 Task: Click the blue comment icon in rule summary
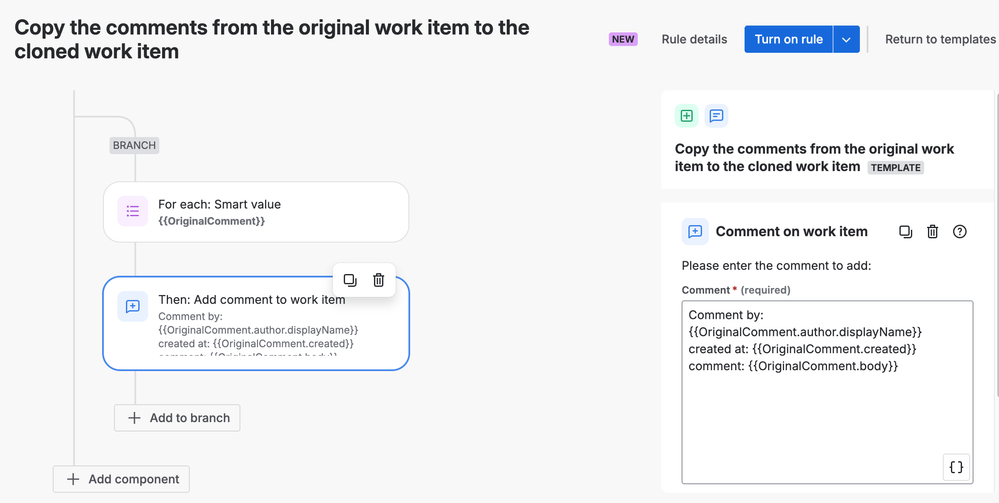(x=716, y=116)
